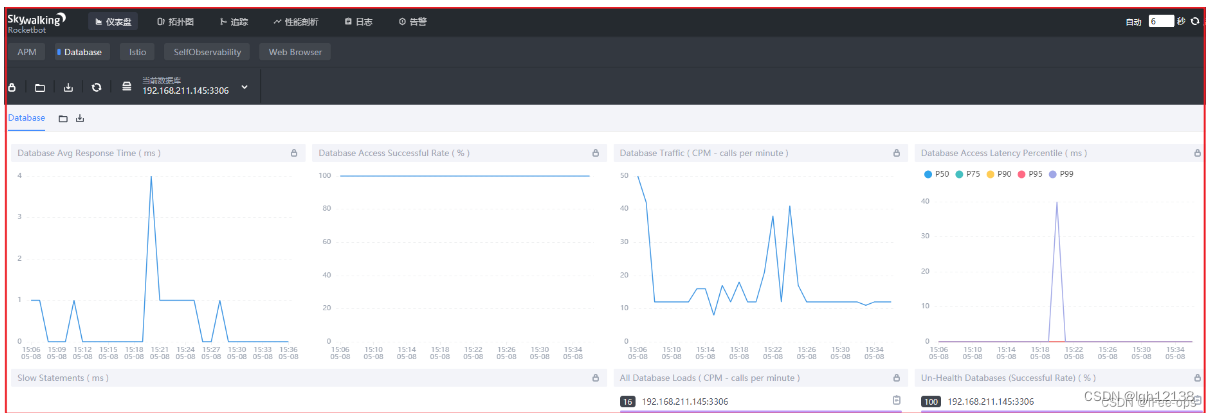Viewport: 1209px width, 413px height.
Task: Toggle lock on Un-Health Databases panel
Action: [1198, 378]
